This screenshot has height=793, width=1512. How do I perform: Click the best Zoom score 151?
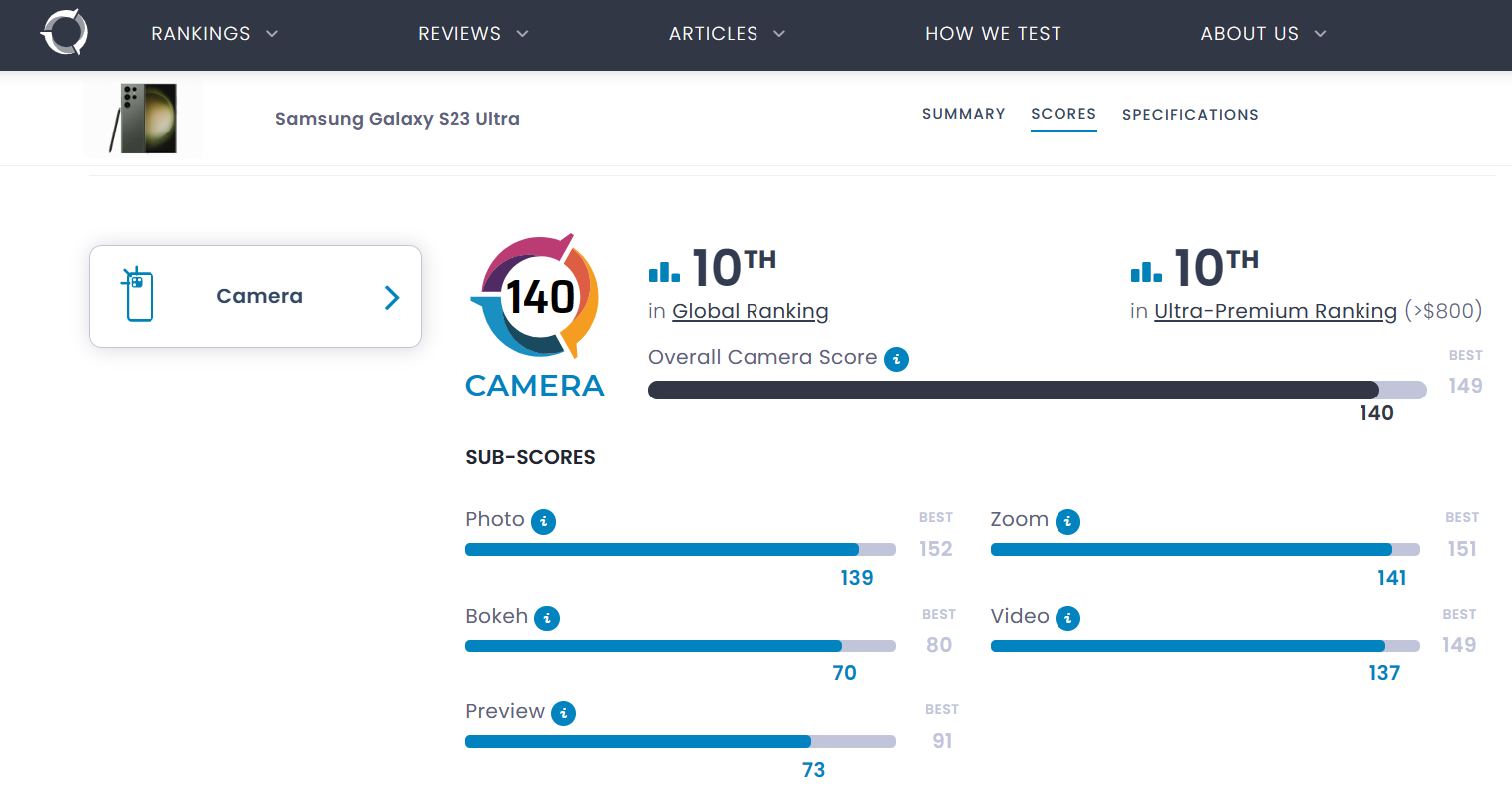(x=1462, y=549)
